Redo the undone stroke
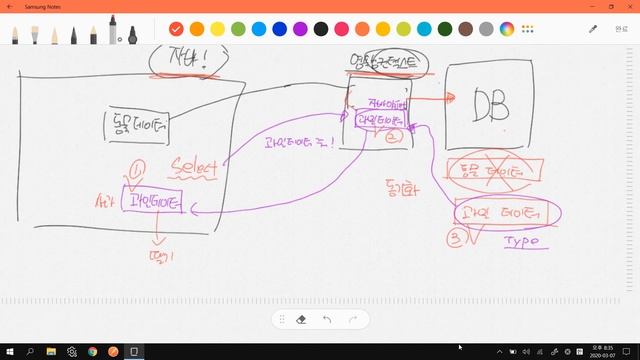The width and height of the screenshot is (640, 360). click(x=353, y=319)
